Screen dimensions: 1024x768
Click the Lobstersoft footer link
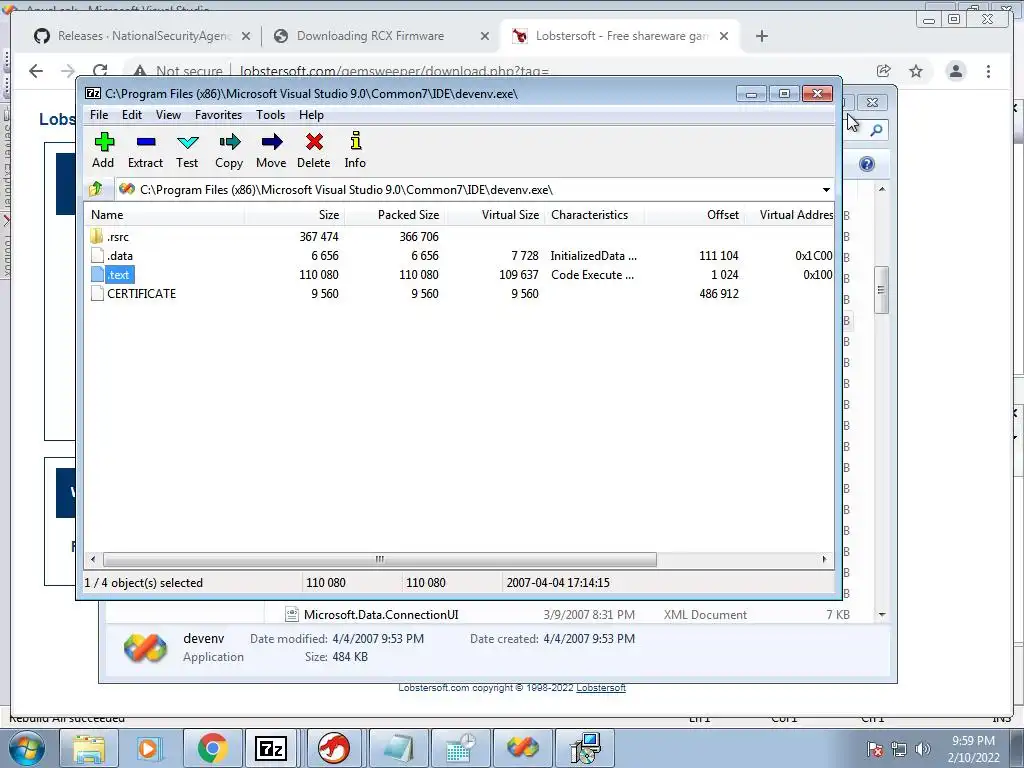pyautogui.click(x=601, y=688)
